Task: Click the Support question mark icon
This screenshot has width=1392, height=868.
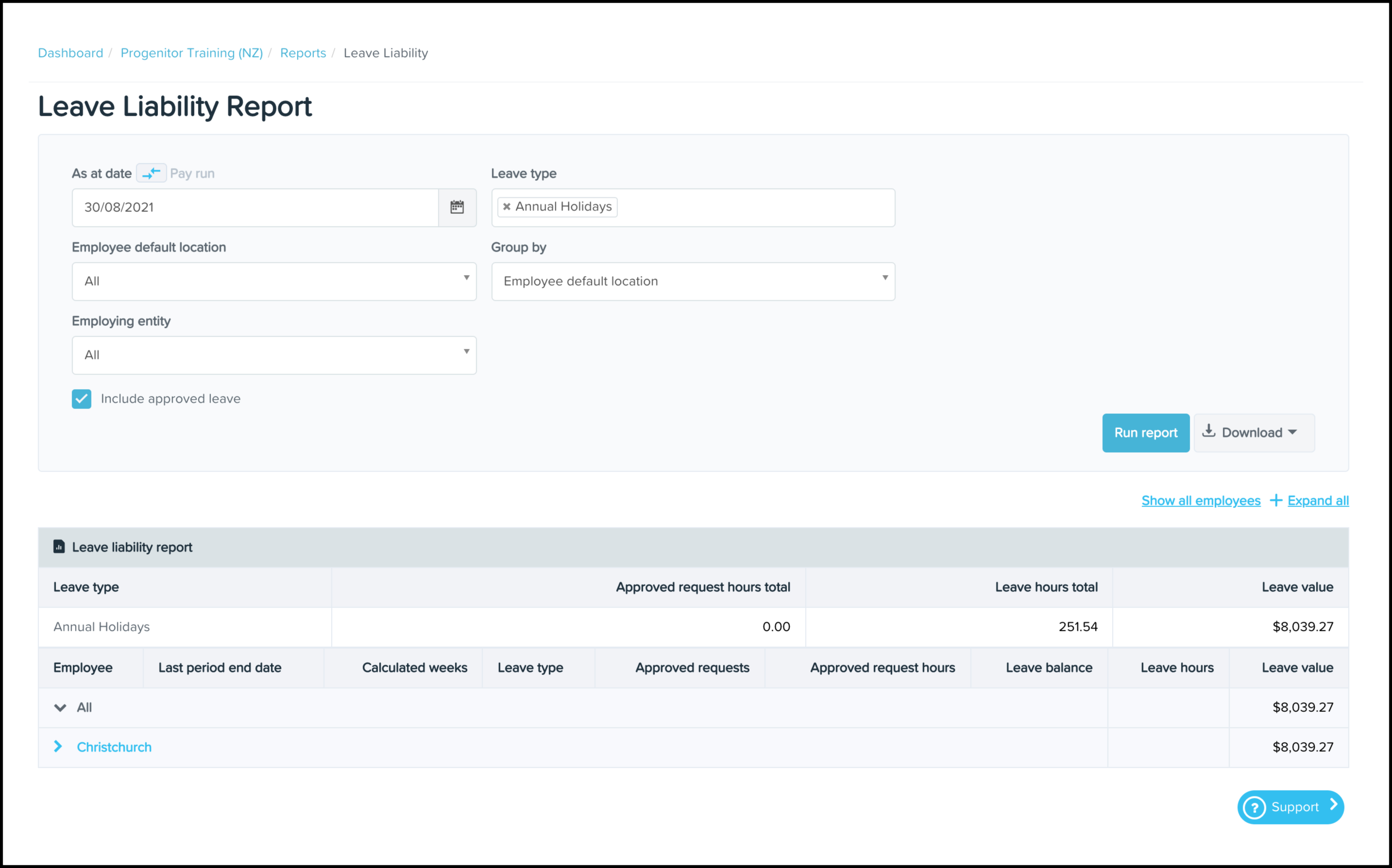Action: 1254,808
